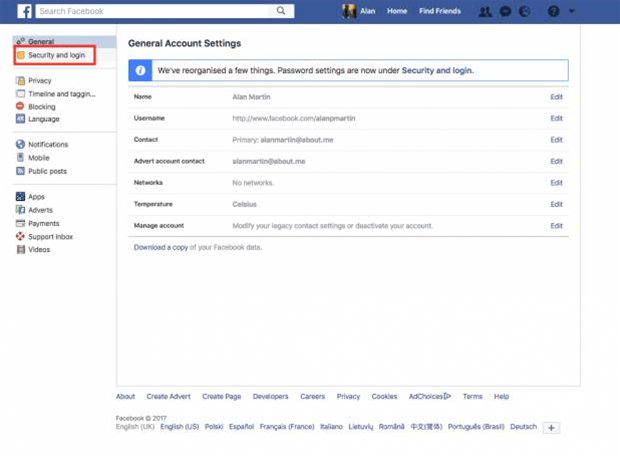Open Blocking settings
Screen dimensions: 620x456
point(42,107)
